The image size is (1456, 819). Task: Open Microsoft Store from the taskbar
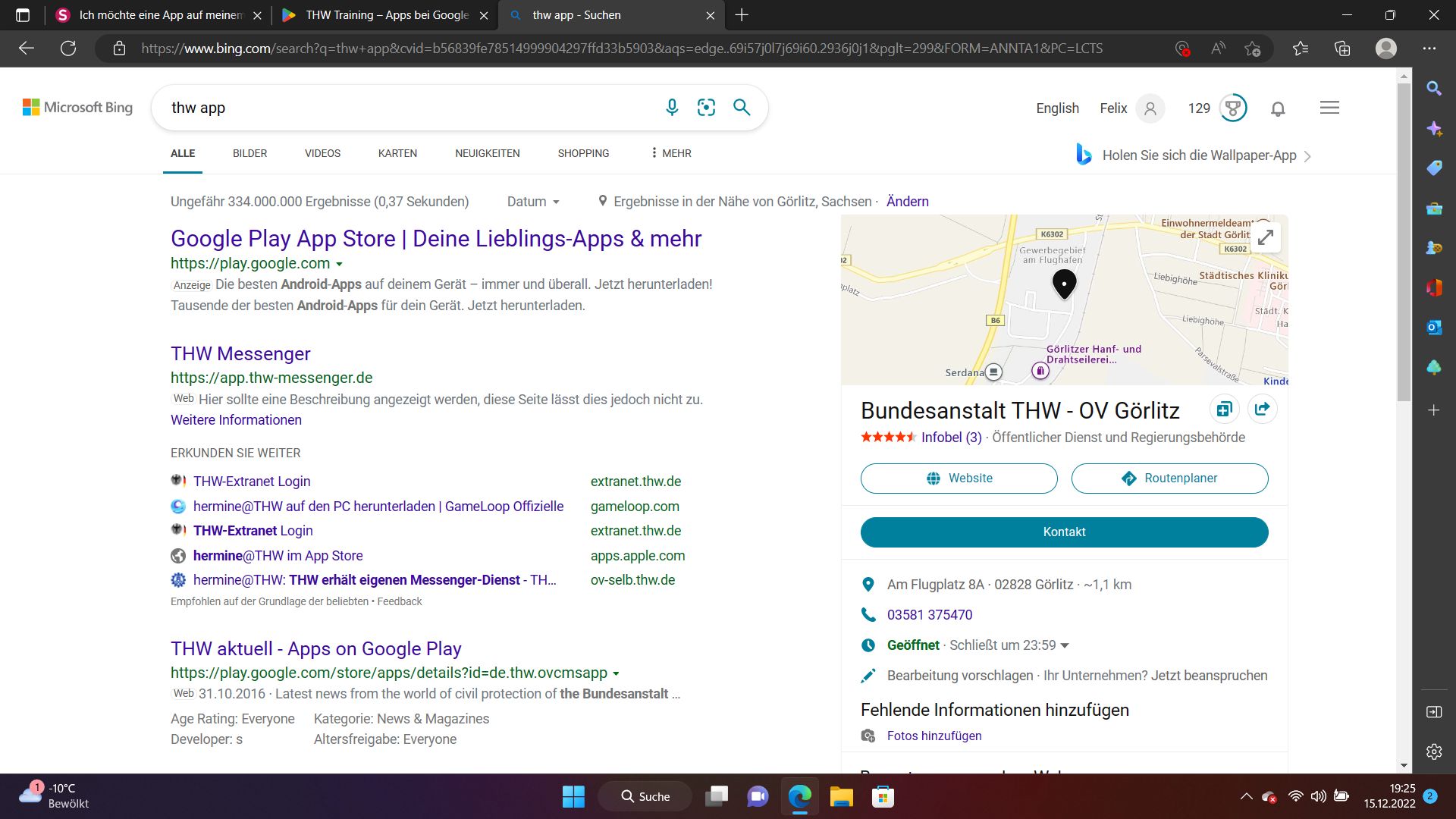click(x=883, y=796)
